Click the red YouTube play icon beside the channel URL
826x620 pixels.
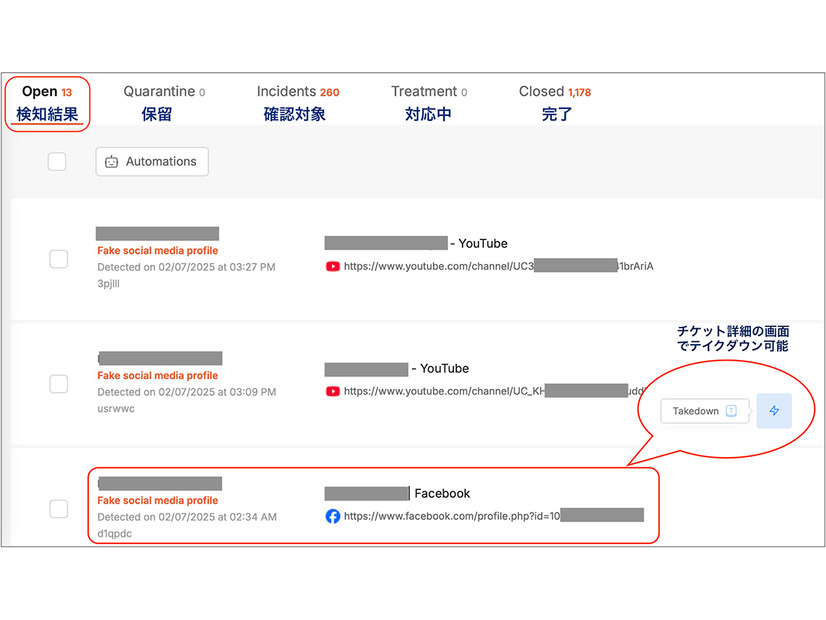[332, 266]
